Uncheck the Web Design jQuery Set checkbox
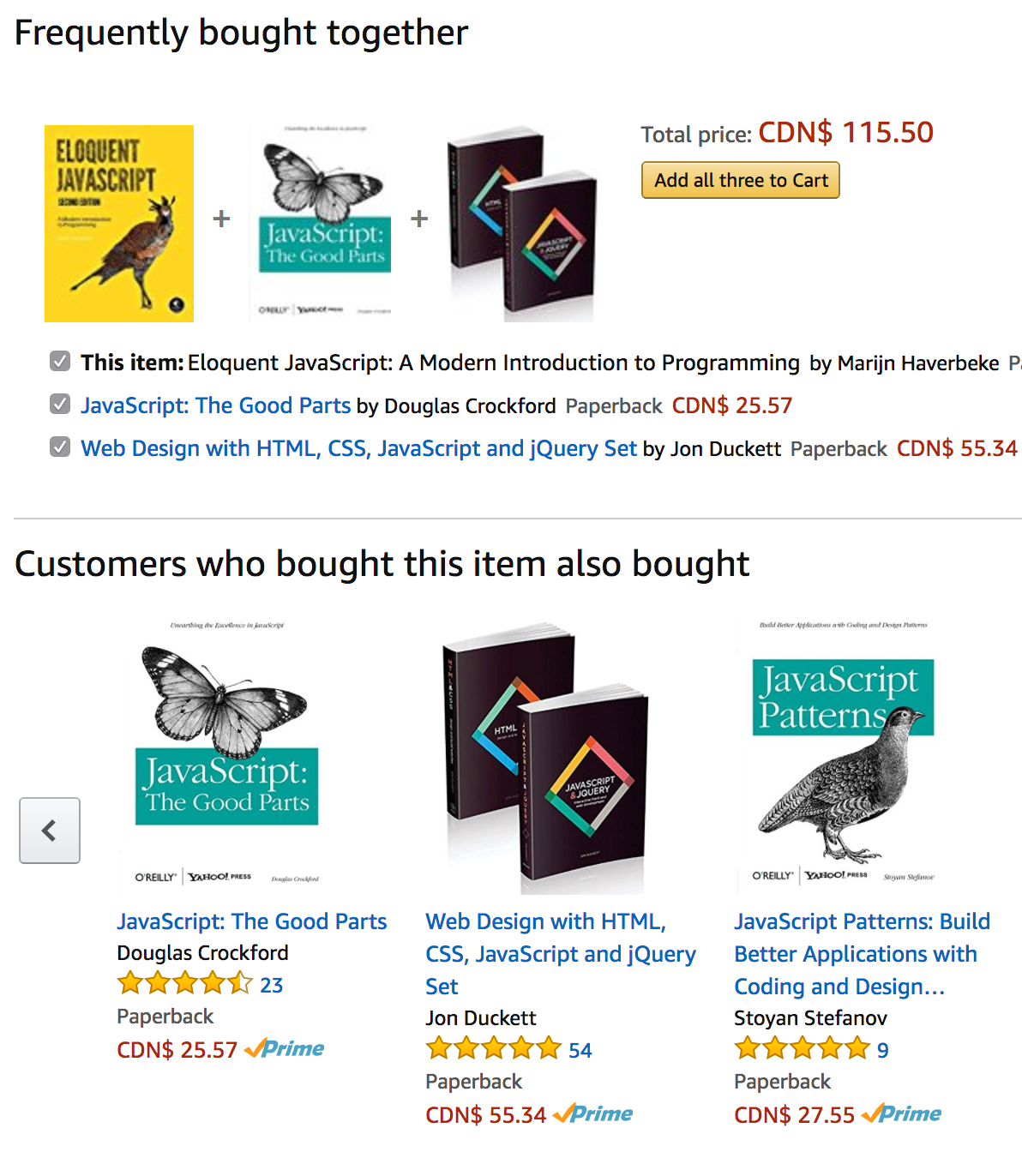The height and width of the screenshot is (1176, 1022). click(60, 447)
